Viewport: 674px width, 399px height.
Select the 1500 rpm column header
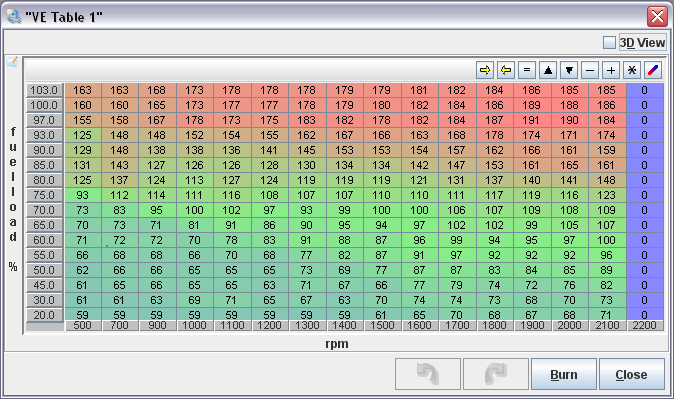click(382, 325)
